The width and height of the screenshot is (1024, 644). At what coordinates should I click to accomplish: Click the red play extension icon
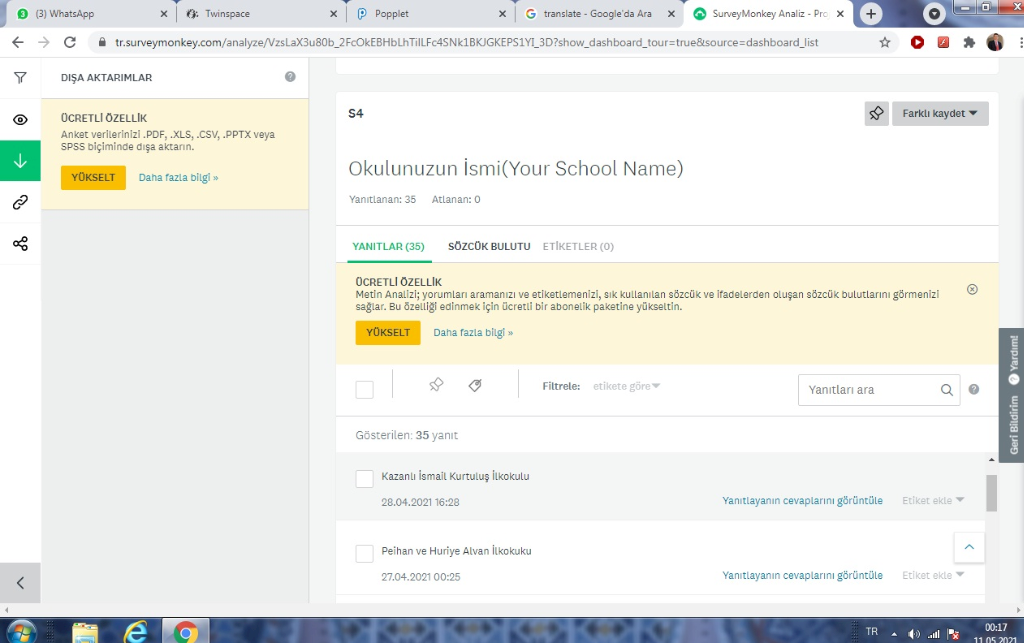pyautogui.click(x=918, y=42)
